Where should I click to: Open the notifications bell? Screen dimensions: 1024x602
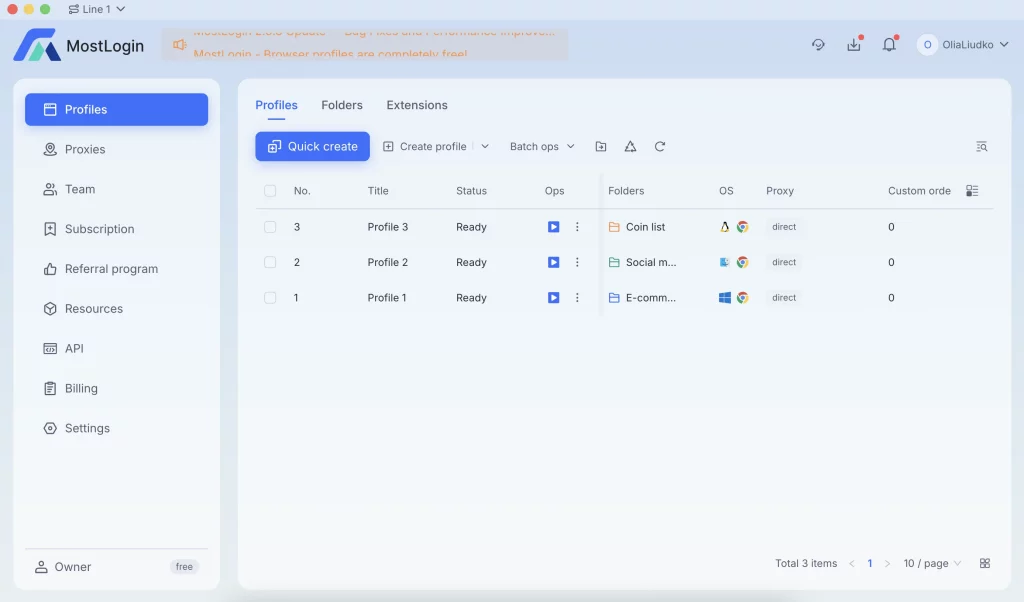[889, 44]
